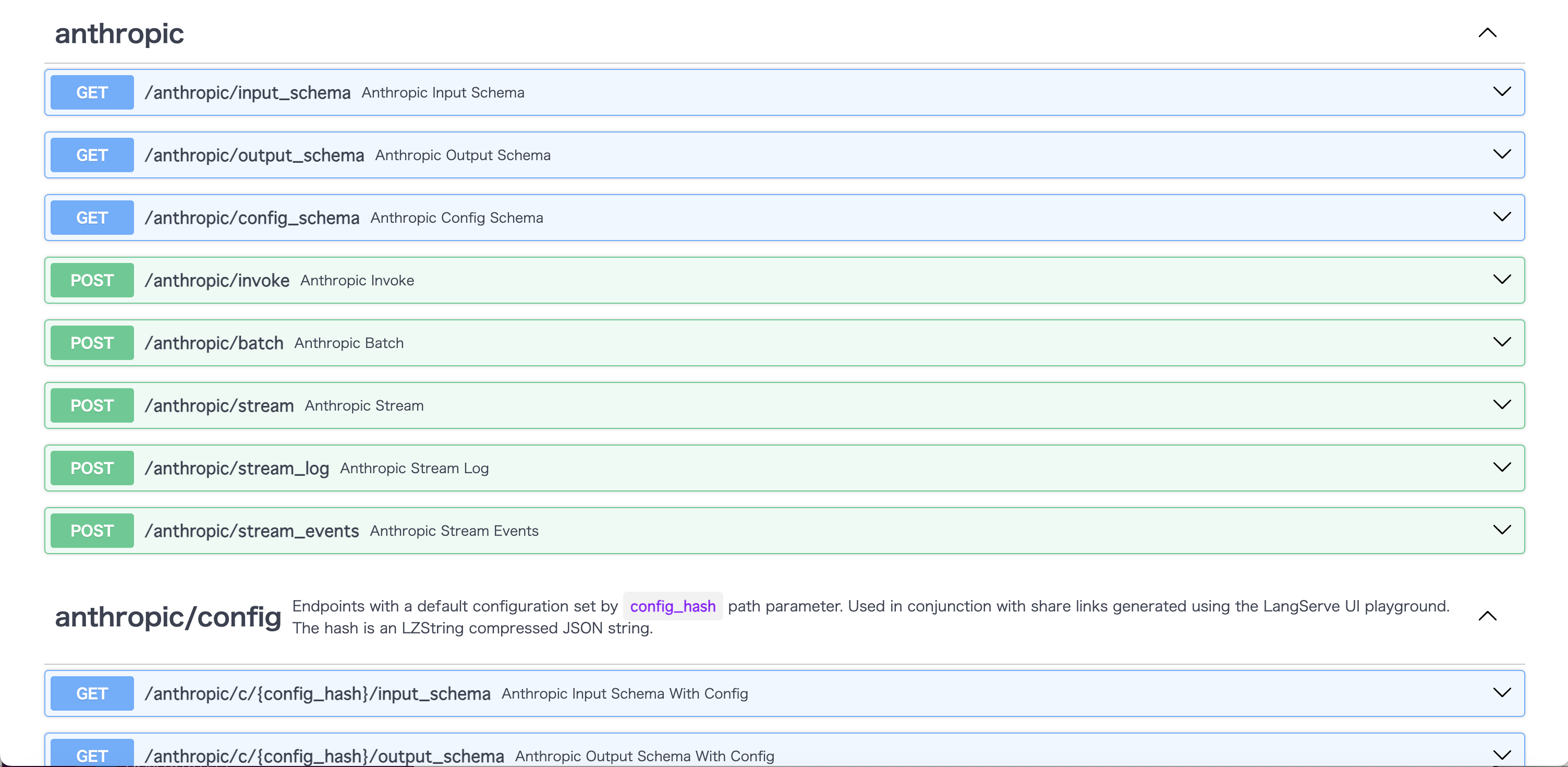The image size is (1568, 767).
Task: Click the anthropic/config section heading
Action: 168,617
